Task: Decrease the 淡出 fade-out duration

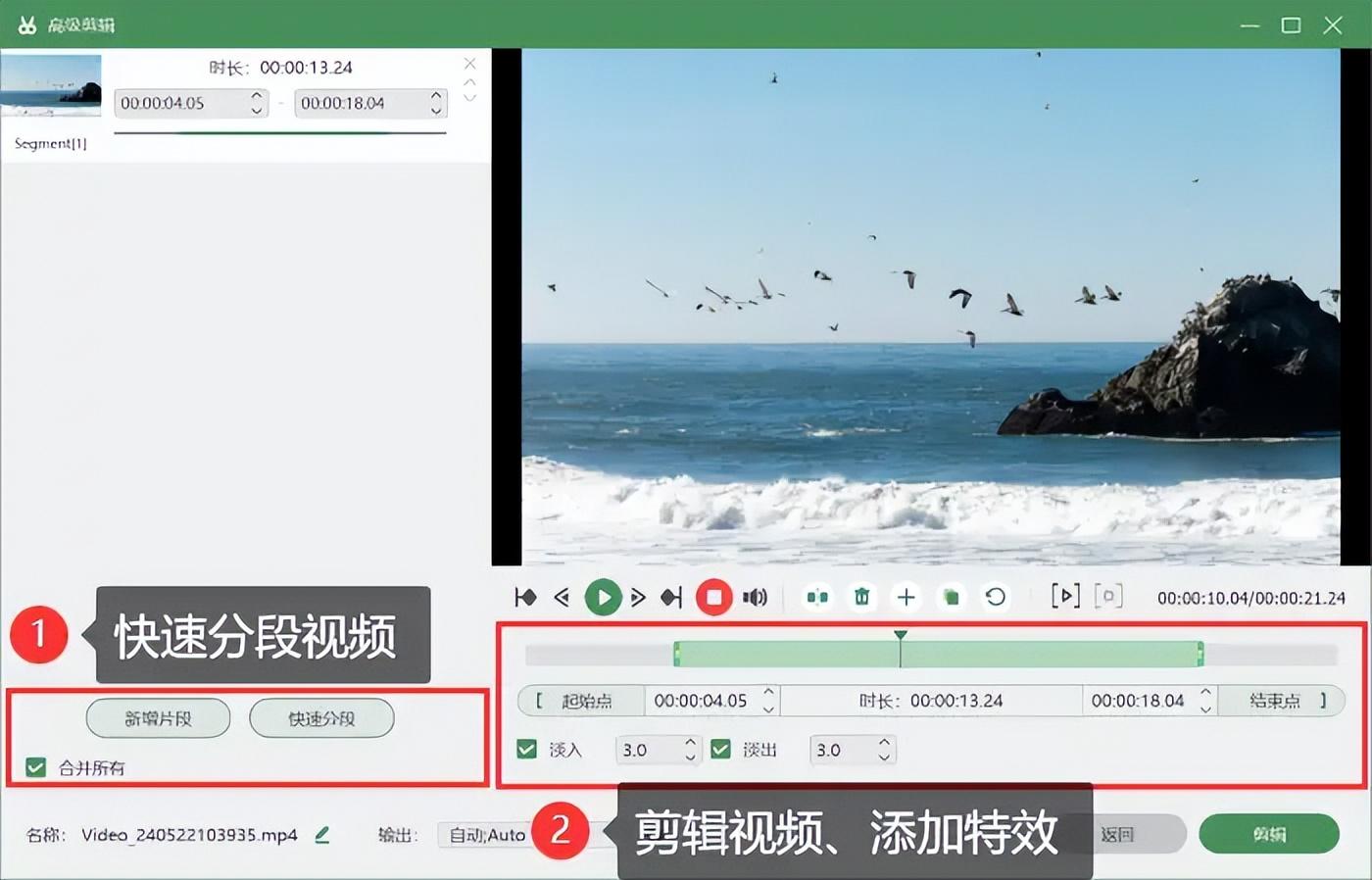Action: click(x=884, y=757)
